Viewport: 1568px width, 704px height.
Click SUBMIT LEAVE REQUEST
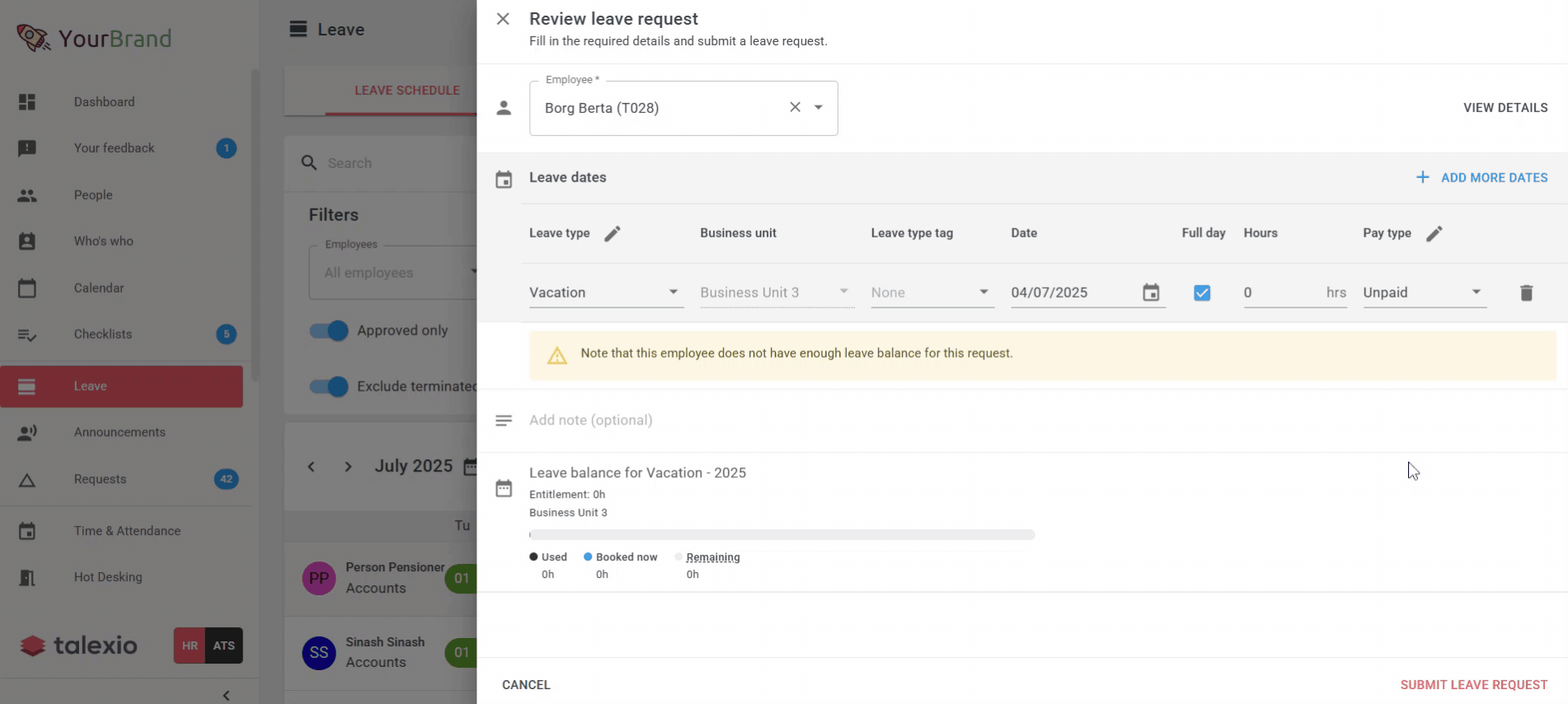1473,685
